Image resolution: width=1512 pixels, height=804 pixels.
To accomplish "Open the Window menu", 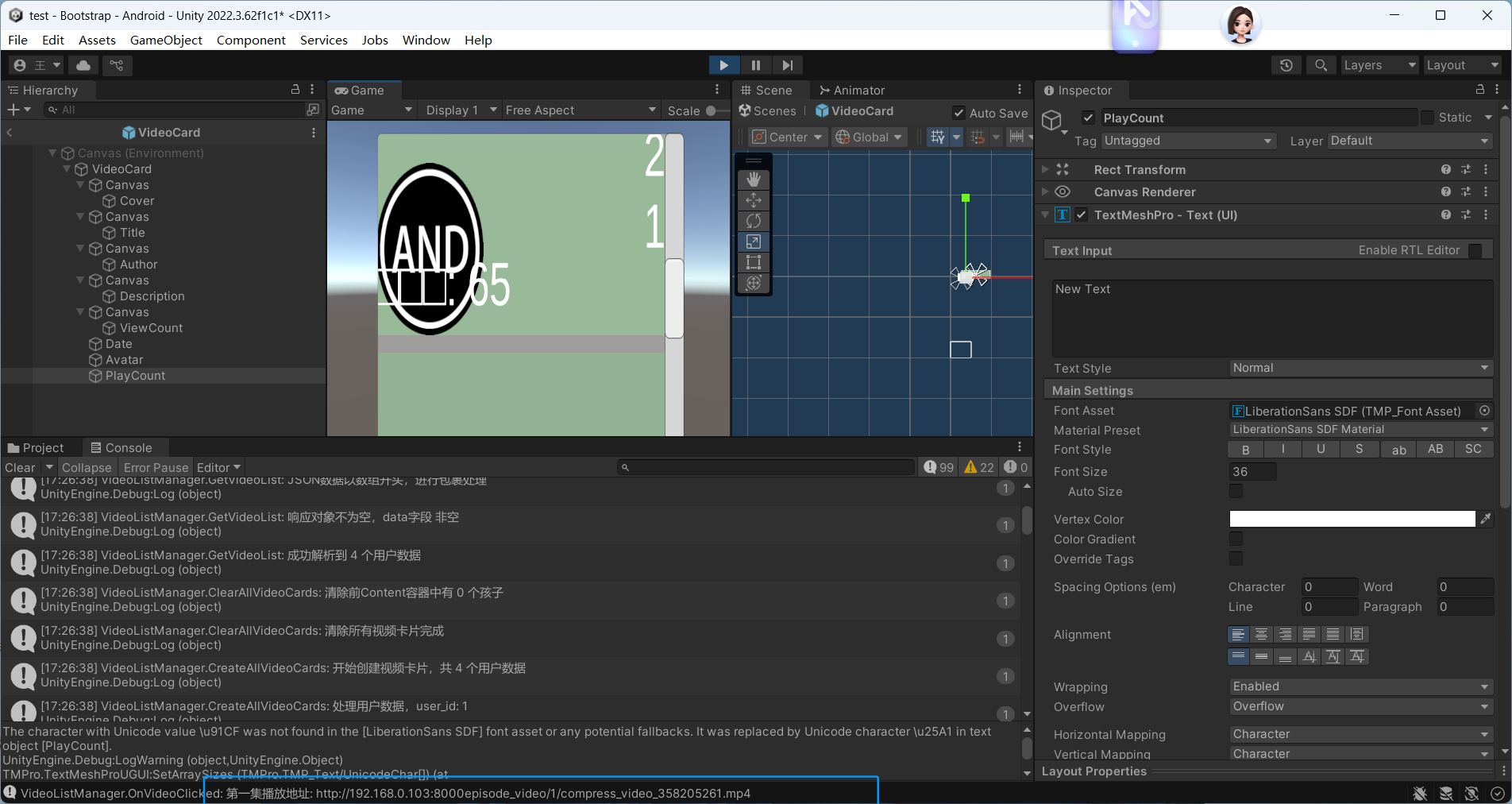I will 426,40.
